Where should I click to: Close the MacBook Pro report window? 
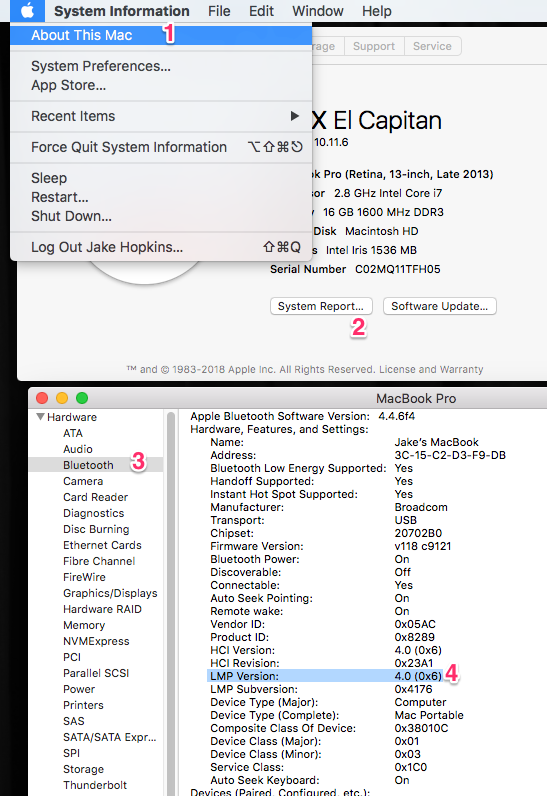[42, 399]
